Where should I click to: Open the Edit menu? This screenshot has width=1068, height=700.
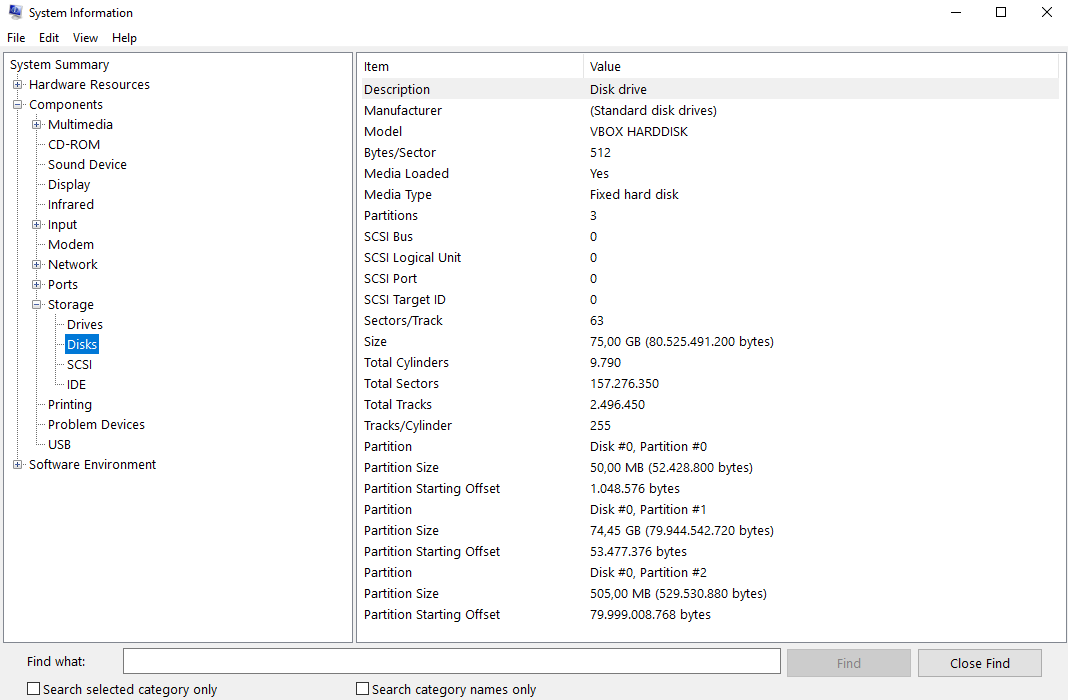click(48, 37)
